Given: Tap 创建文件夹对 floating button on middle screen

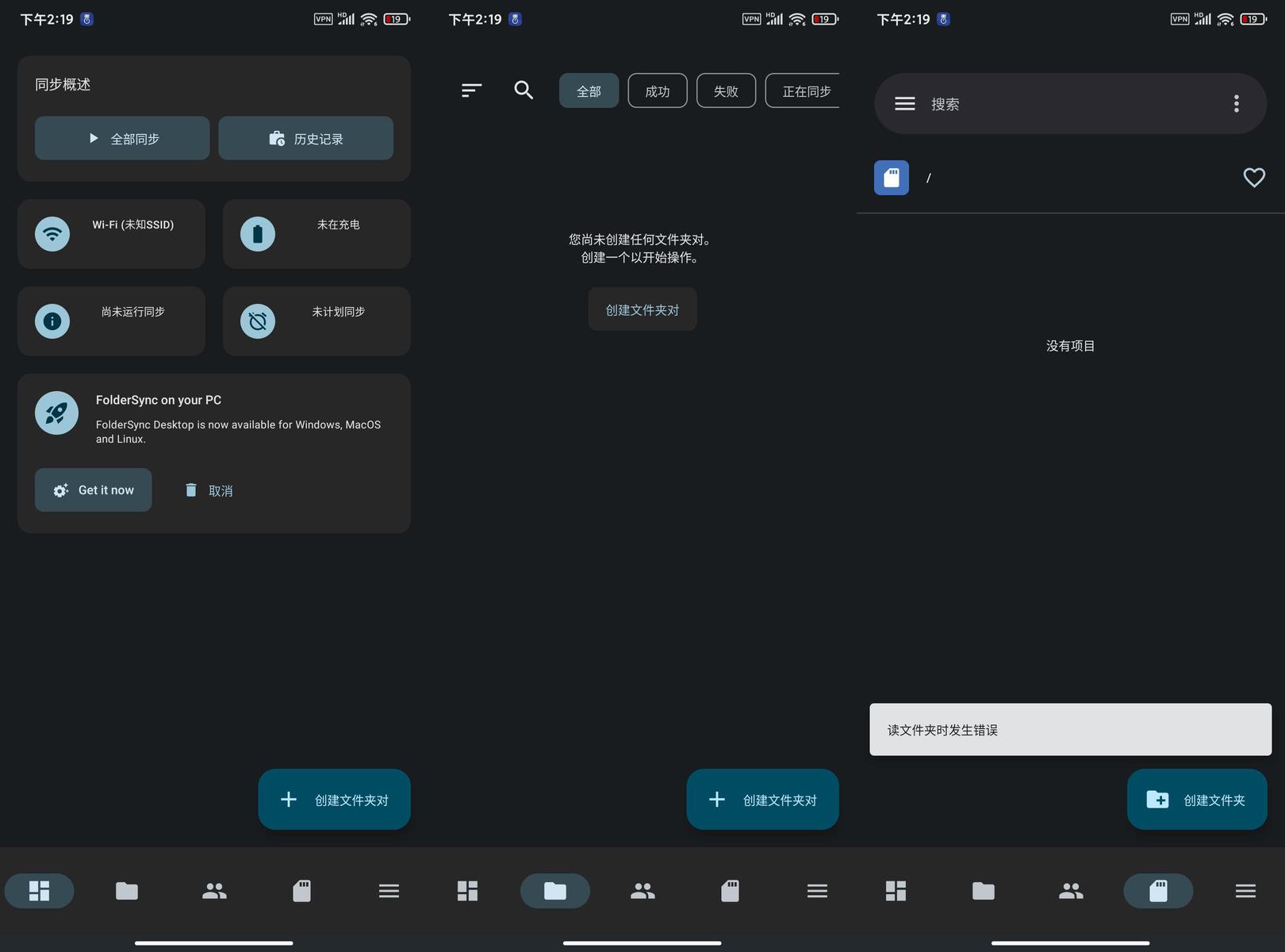Looking at the screenshot, I should pyautogui.click(x=762, y=800).
